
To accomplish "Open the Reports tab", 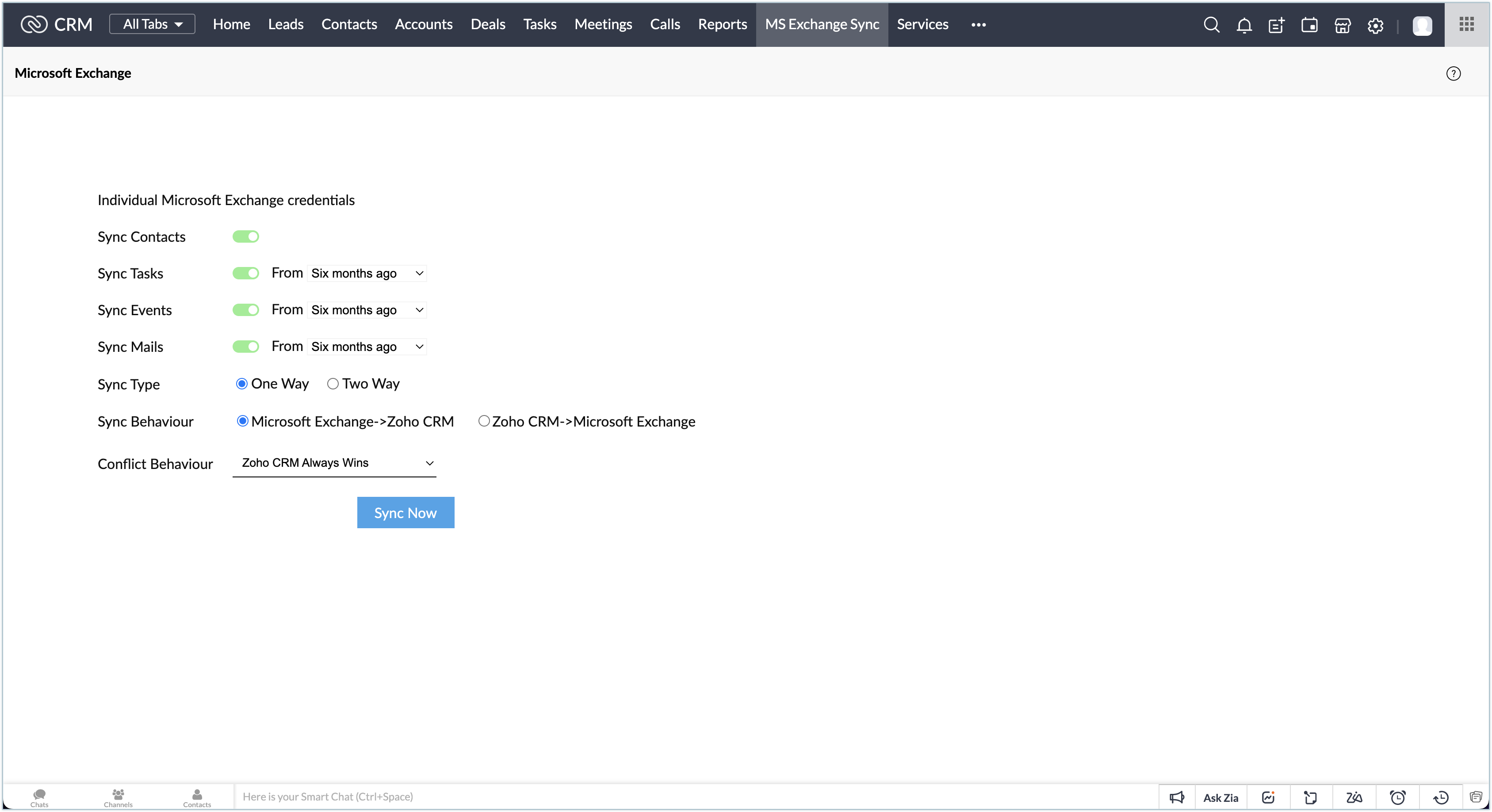I will [x=722, y=24].
